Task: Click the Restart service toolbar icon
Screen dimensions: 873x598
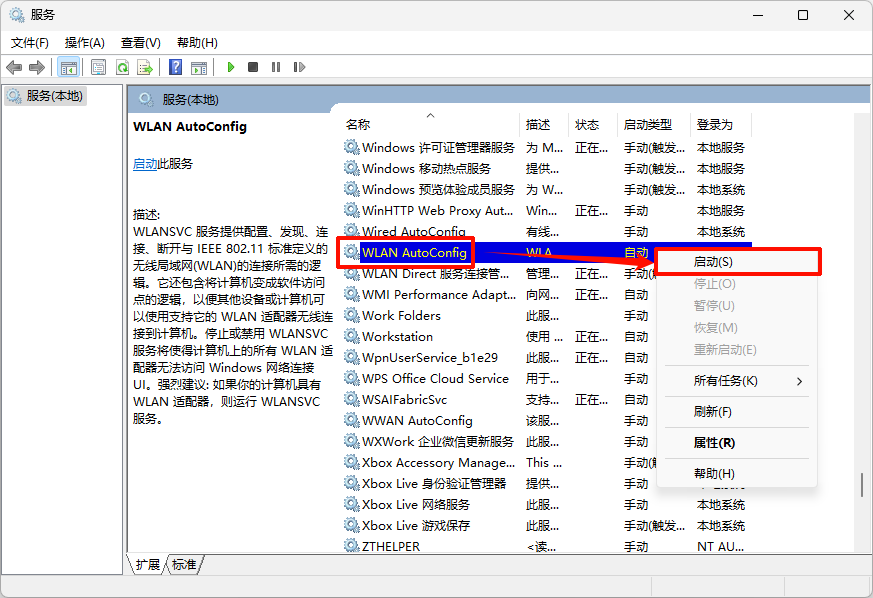Action: click(x=299, y=67)
